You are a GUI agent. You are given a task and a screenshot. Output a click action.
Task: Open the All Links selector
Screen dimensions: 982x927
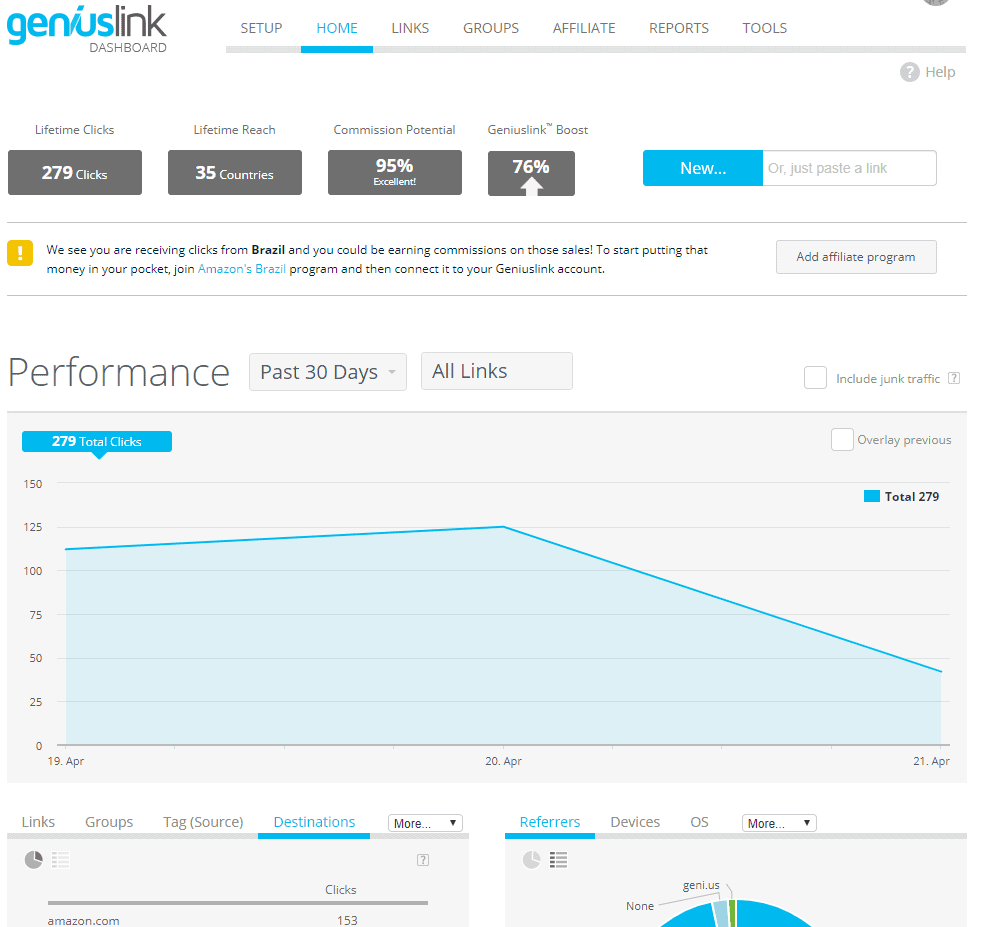click(x=497, y=371)
